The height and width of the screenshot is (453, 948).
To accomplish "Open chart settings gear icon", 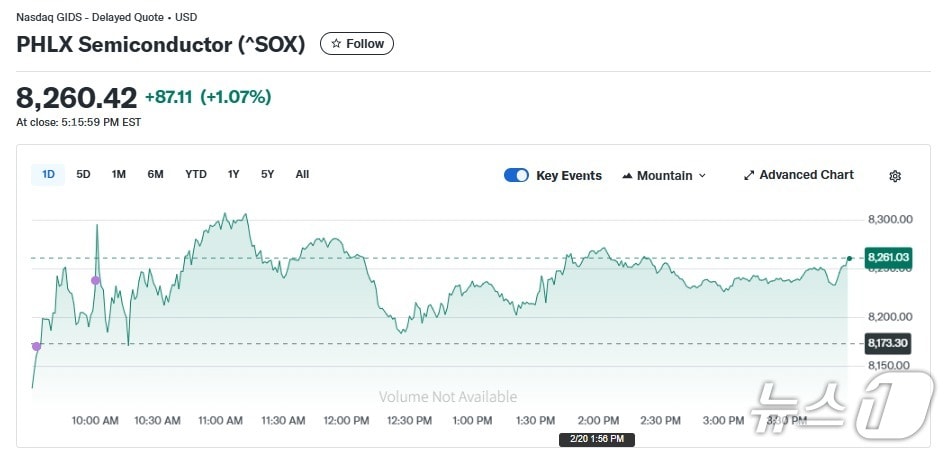I will point(895,176).
